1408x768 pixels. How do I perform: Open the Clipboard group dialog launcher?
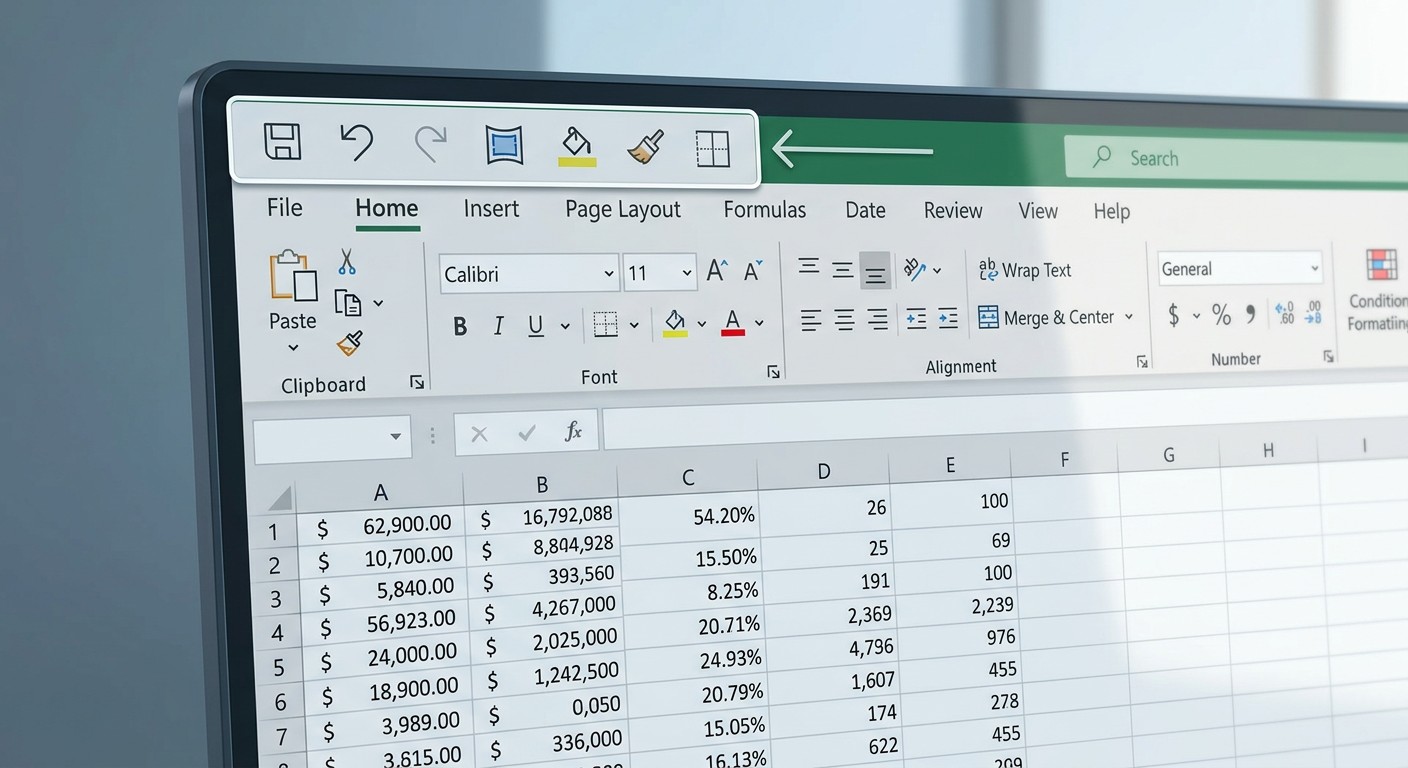pos(417,382)
